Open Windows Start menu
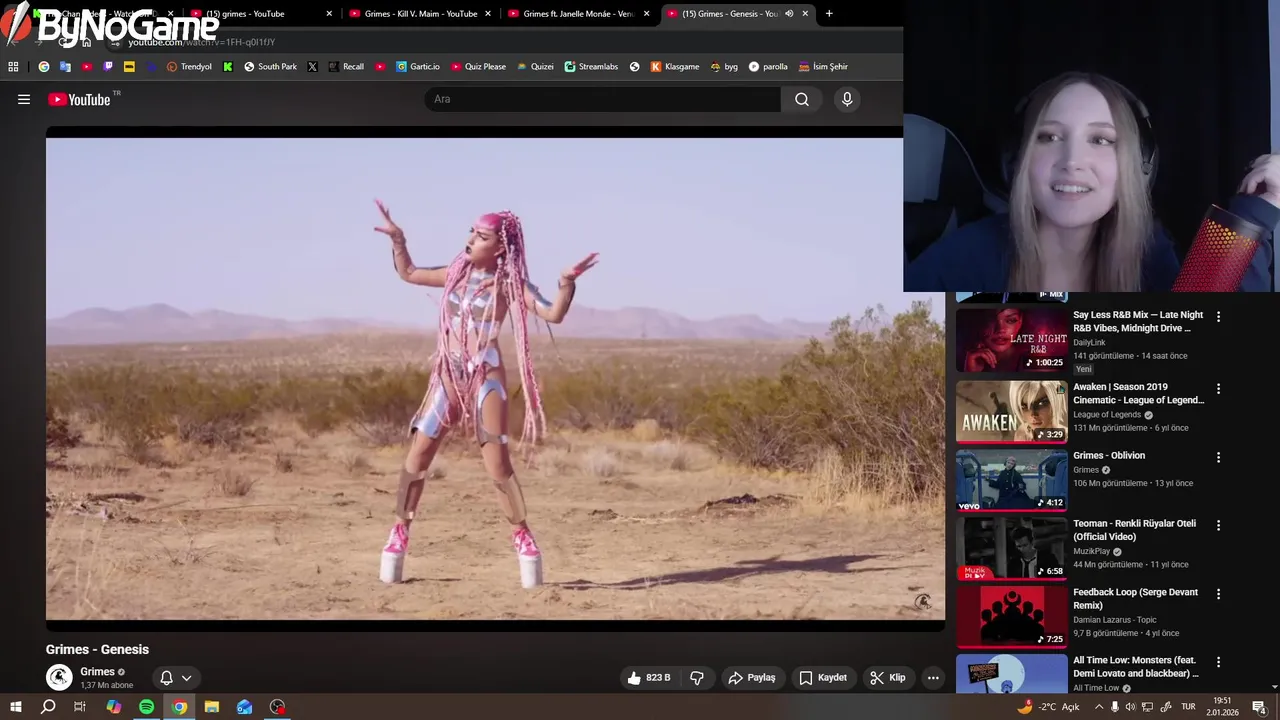1280x720 pixels. (15, 707)
